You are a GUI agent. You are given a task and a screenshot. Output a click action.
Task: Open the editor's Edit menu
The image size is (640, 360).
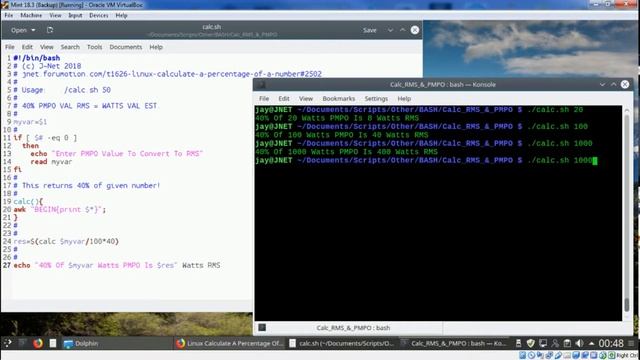click(x=27, y=47)
